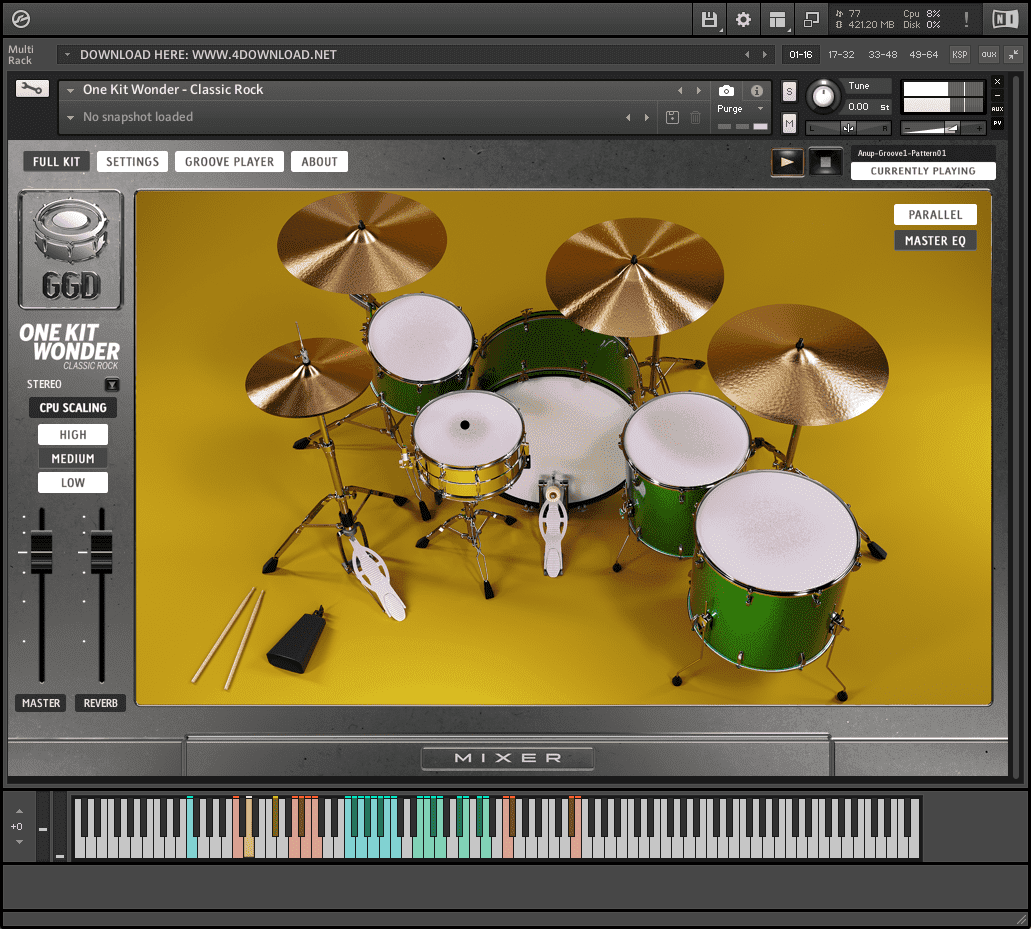This screenshot has width=1031, height=929.
Task: Select previous snapshot arrow
Action: (628, 117)
